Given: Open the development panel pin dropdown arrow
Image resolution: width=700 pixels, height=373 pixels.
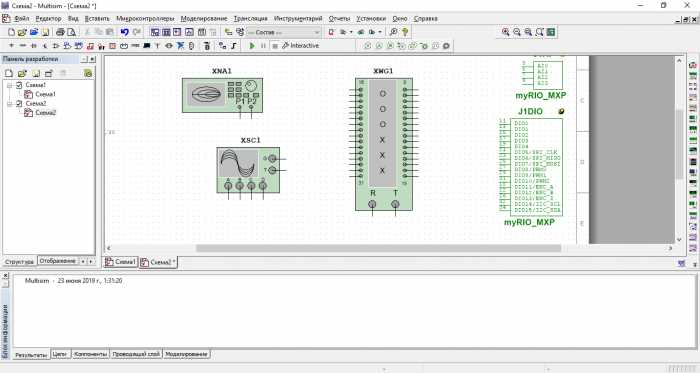Looking at the screenshot, I should click(x=84, y=59).
